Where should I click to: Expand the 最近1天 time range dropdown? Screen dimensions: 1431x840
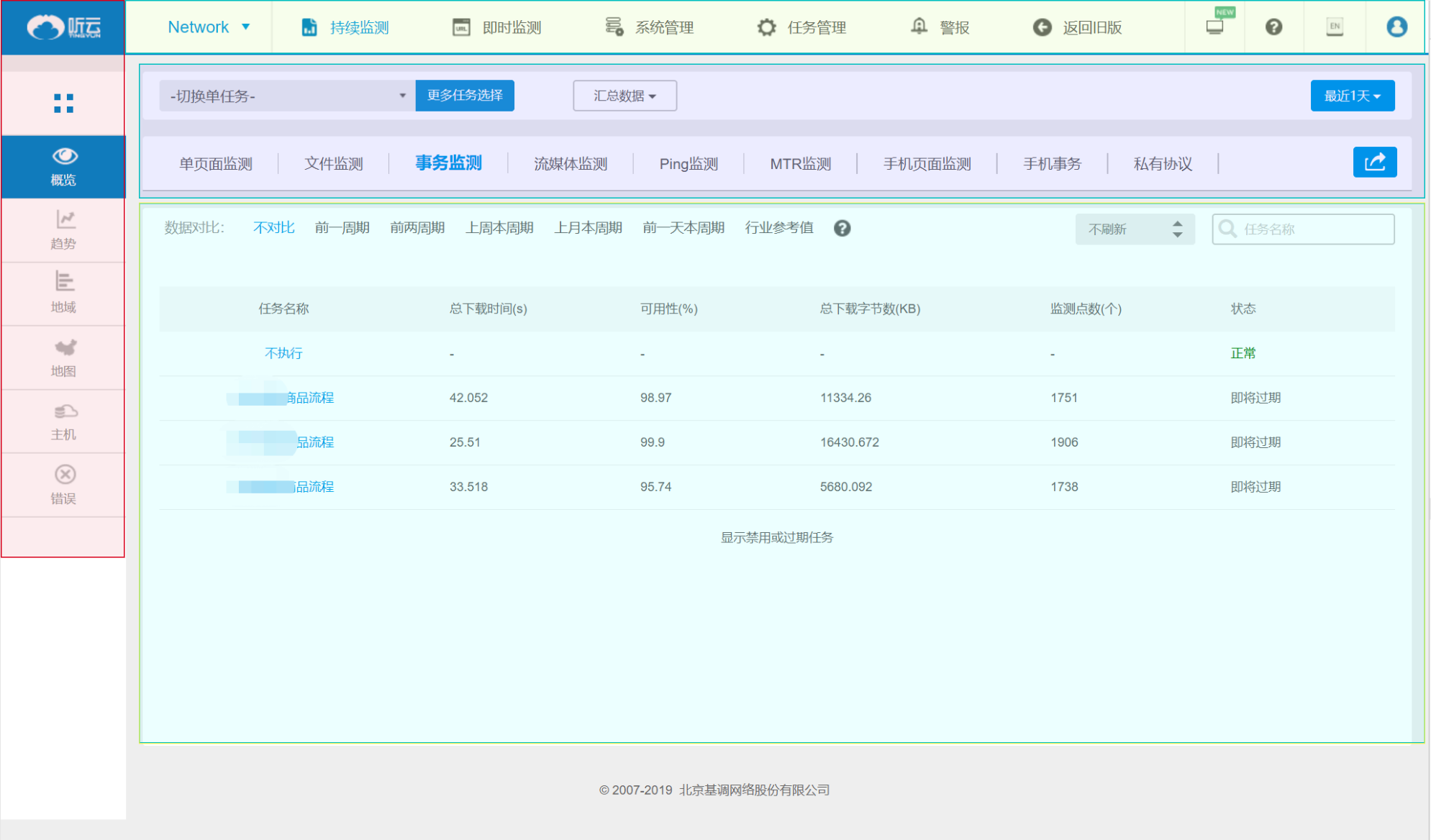1352,96
